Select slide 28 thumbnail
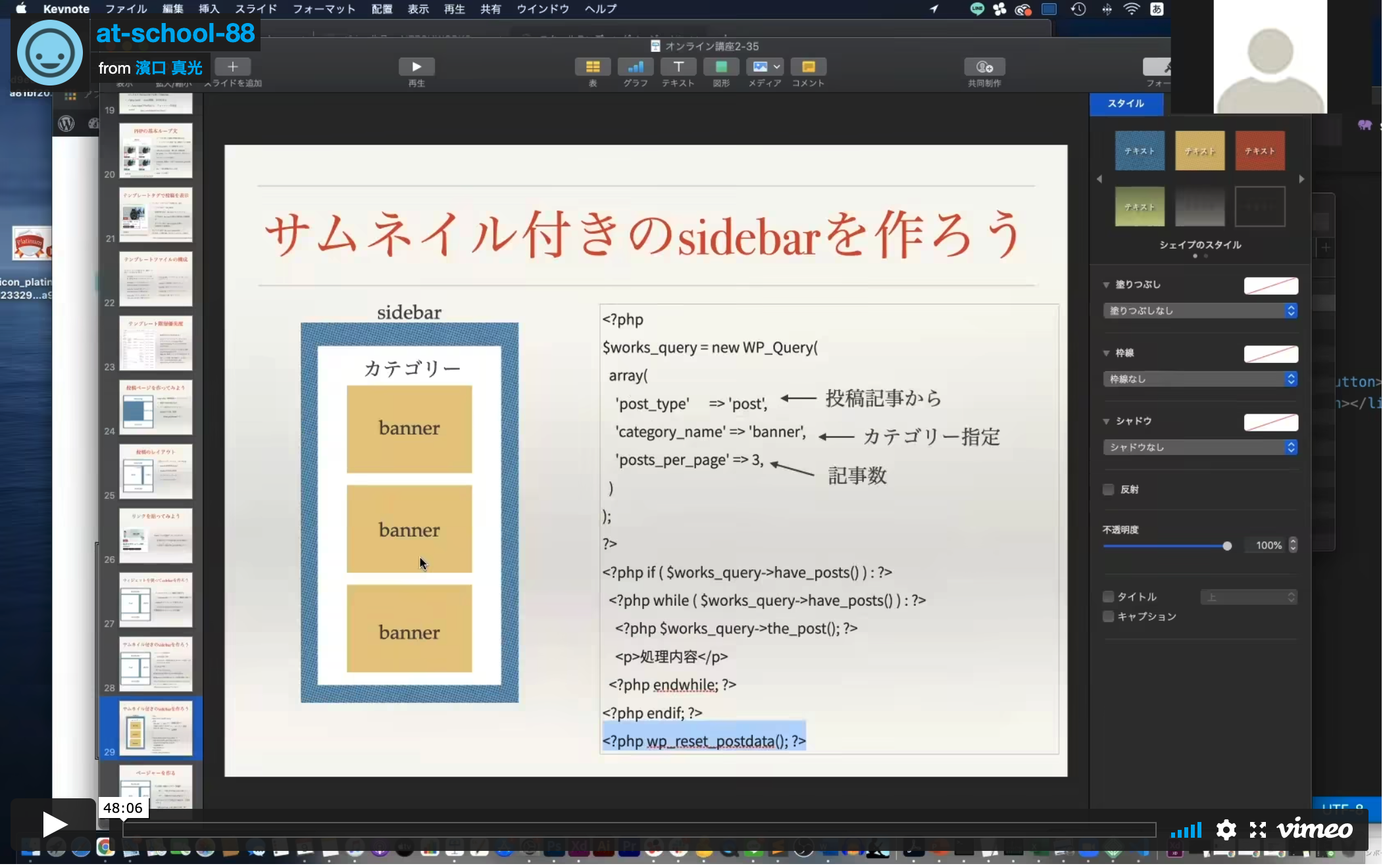1383x868 pixels. click(x=156, y=664)
